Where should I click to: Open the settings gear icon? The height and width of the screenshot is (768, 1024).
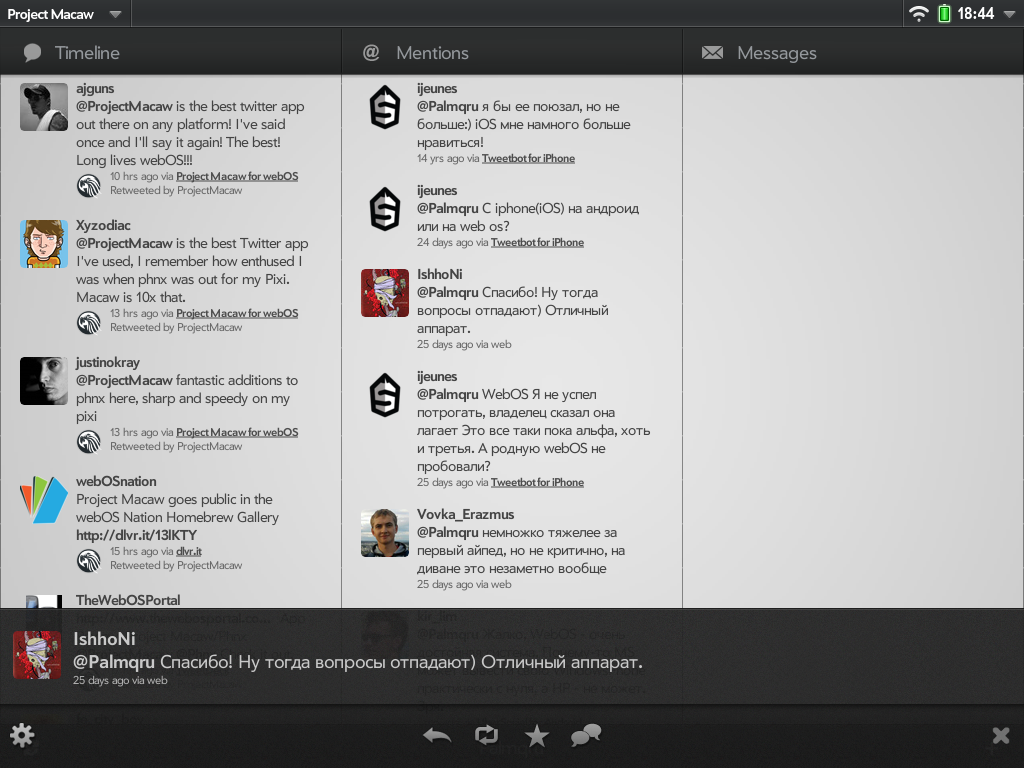point(22,737)
